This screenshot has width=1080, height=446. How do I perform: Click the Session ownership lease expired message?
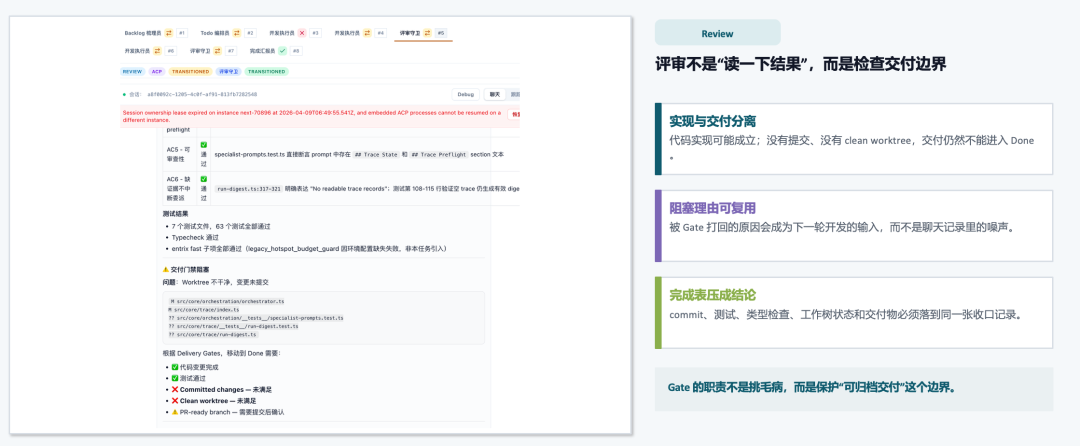[311, 116]
